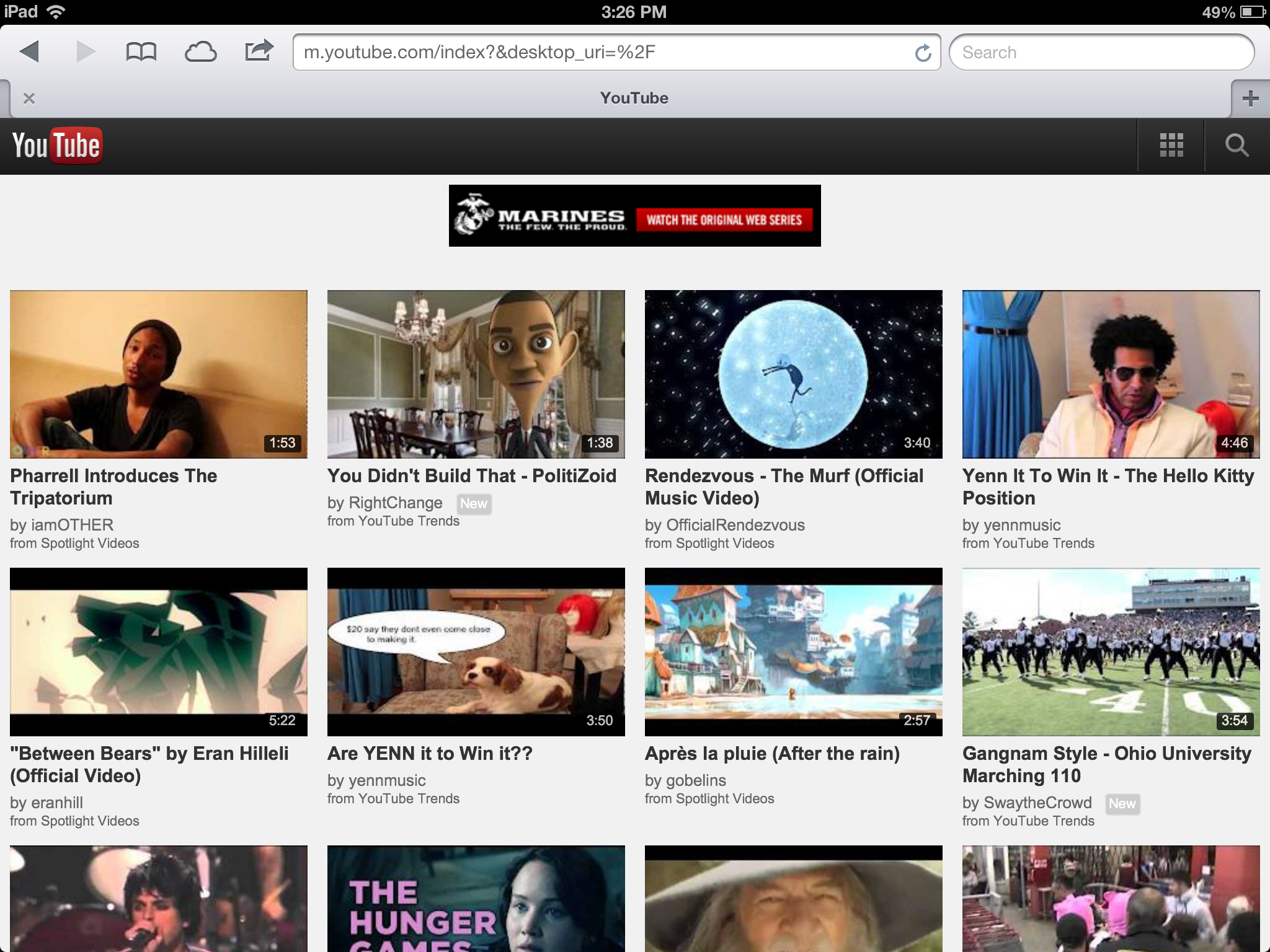Tap the Safari Search field
Image resolution: width=1270 pixels, height=952 pixels.
(x=1102, y=52)
